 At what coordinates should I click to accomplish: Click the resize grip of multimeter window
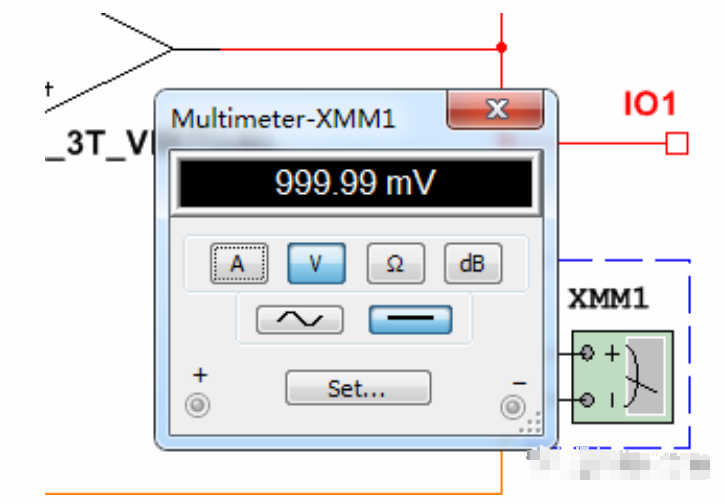(x=531, y=423)
